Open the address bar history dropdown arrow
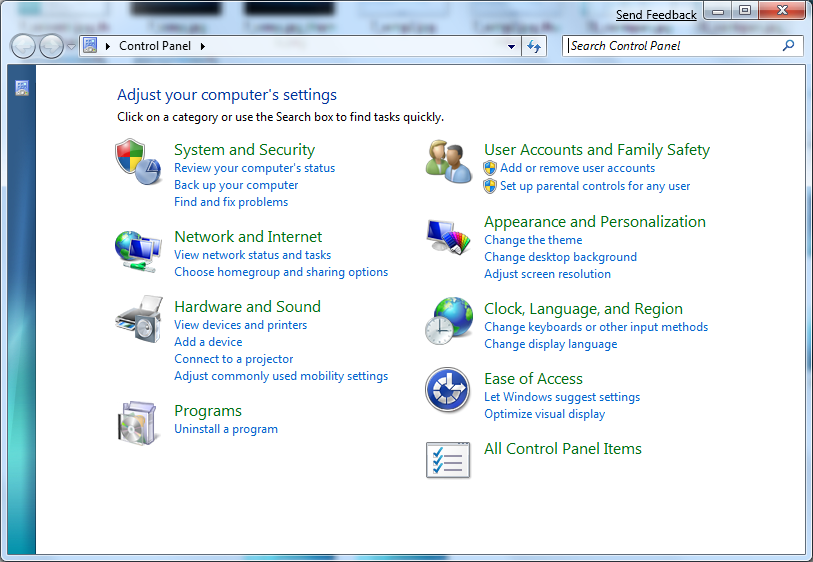 [511, 46]
